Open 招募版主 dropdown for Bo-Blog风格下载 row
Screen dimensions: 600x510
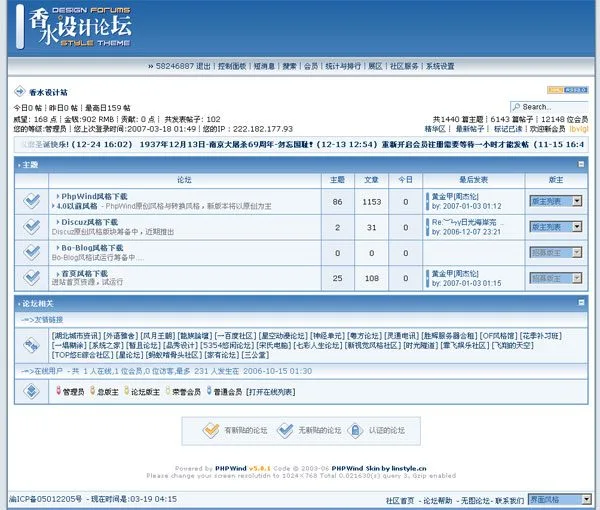(x=556, y=251)
